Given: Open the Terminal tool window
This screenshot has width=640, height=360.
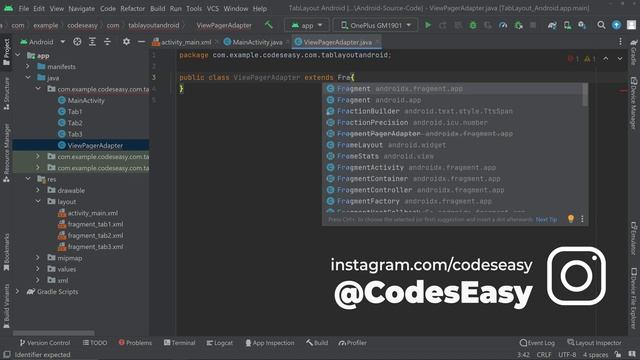Looking at the screenshot, I should pyautogui.click(x=179, y=343).
